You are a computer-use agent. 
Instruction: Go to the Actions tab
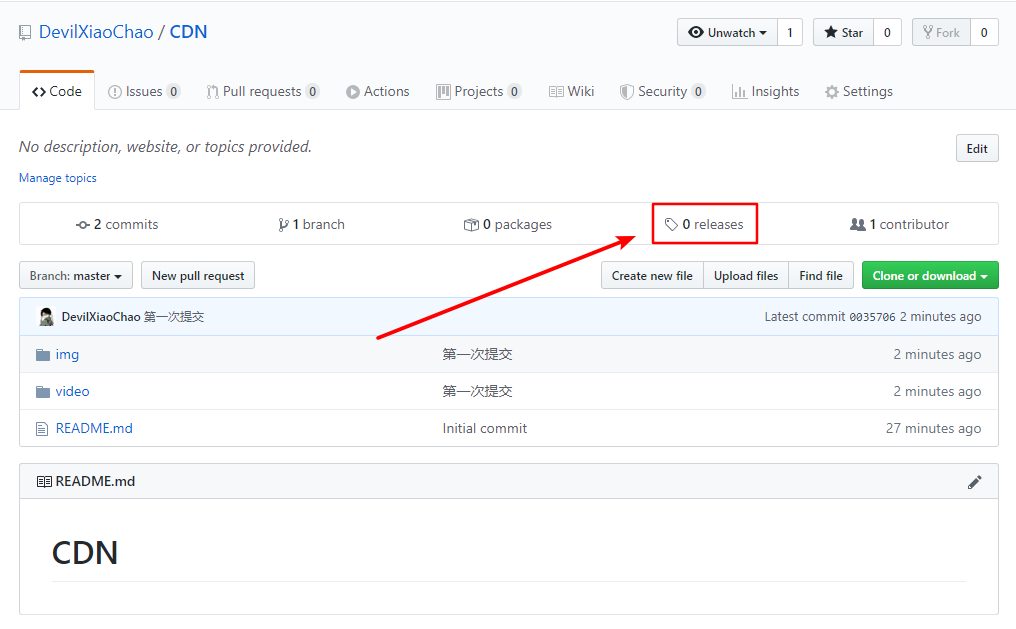pos(378,92)
